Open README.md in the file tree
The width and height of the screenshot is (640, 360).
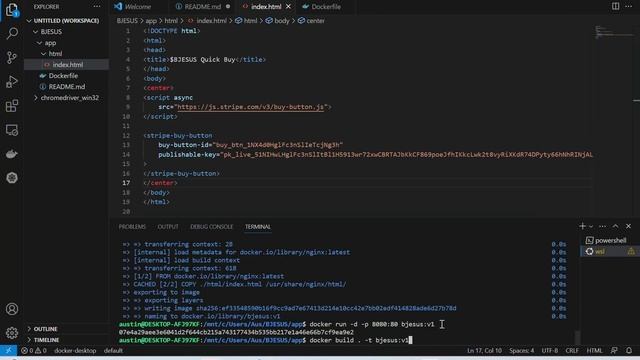click(66, 87)
